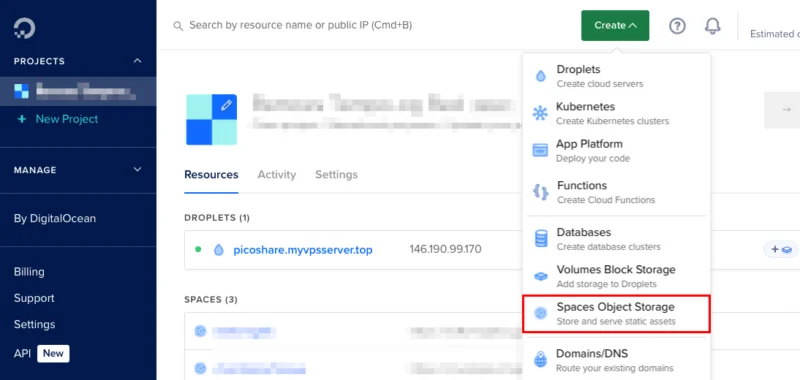Select Spaces Object Storage menu entry
Image resolution: width=800 pixels, height=380 pixels.
point(616,314)
